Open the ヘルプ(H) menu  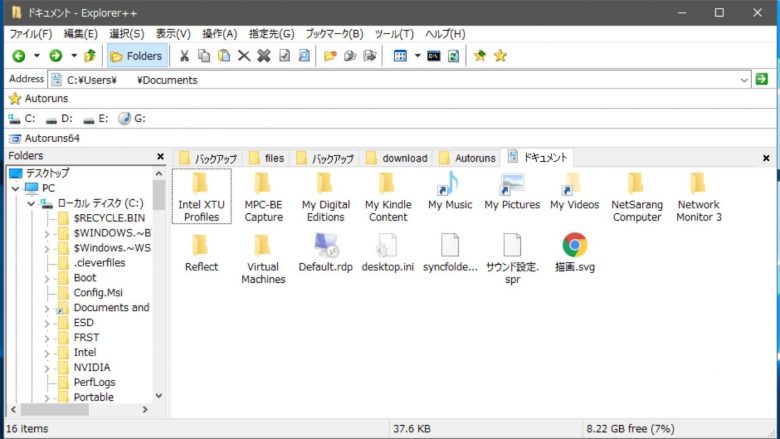tap(445, 34)
